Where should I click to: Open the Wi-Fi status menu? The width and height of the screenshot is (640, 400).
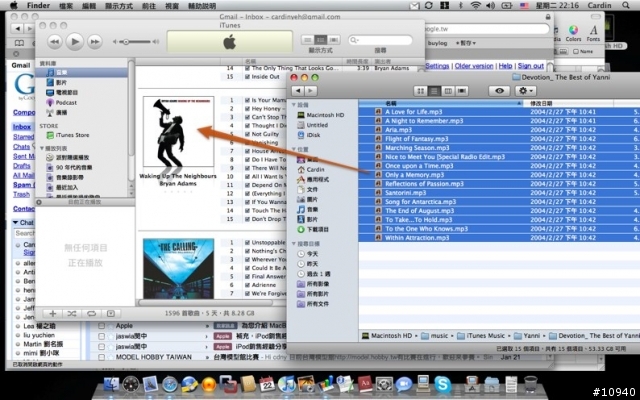click(x=476, y=5)
